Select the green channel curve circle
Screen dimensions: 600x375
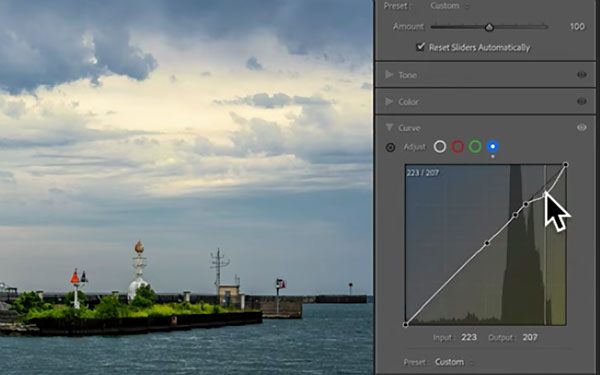click(x=475, y=147)
